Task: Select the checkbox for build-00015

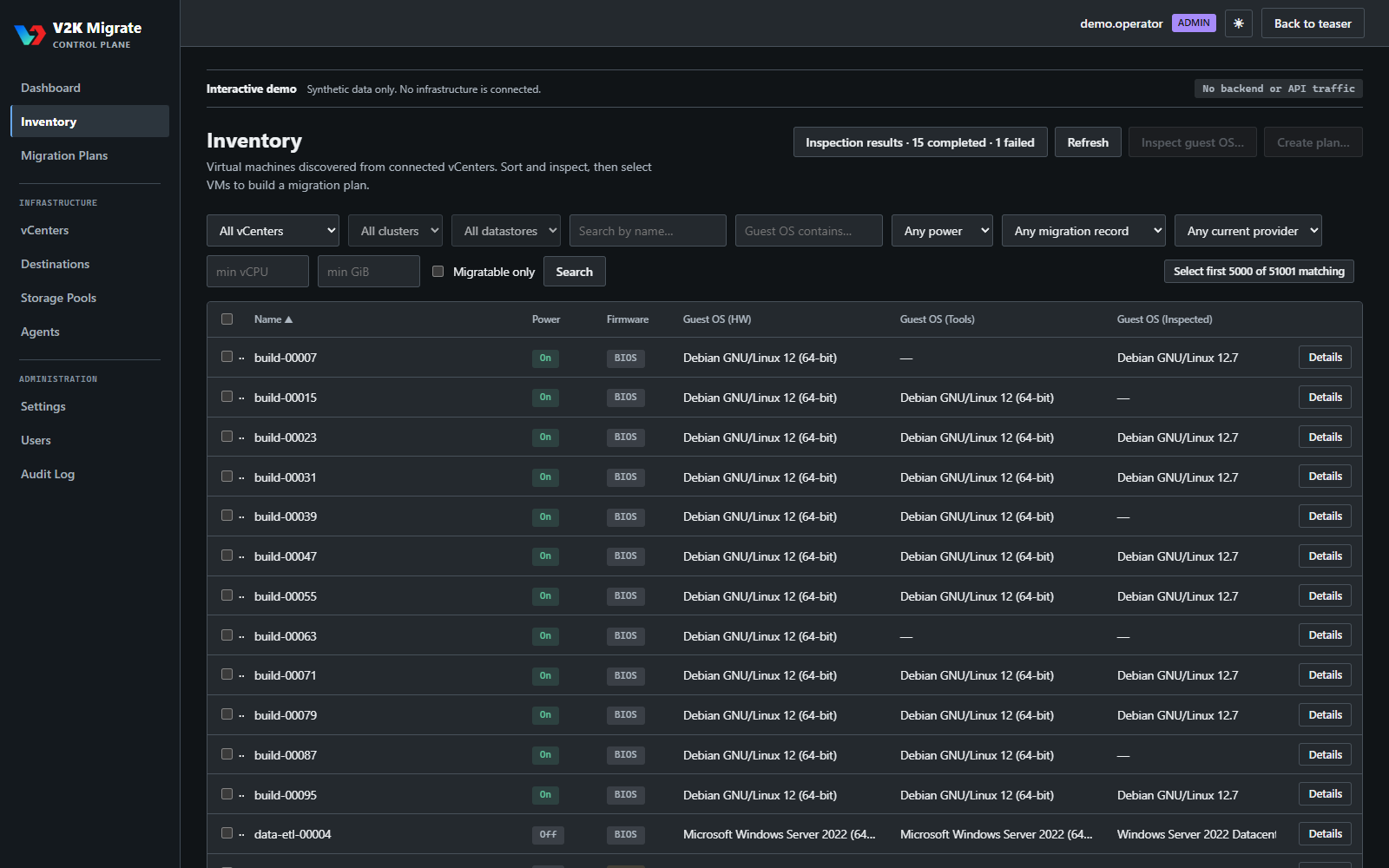Action: pyautogui.click(x=227, y=397)
